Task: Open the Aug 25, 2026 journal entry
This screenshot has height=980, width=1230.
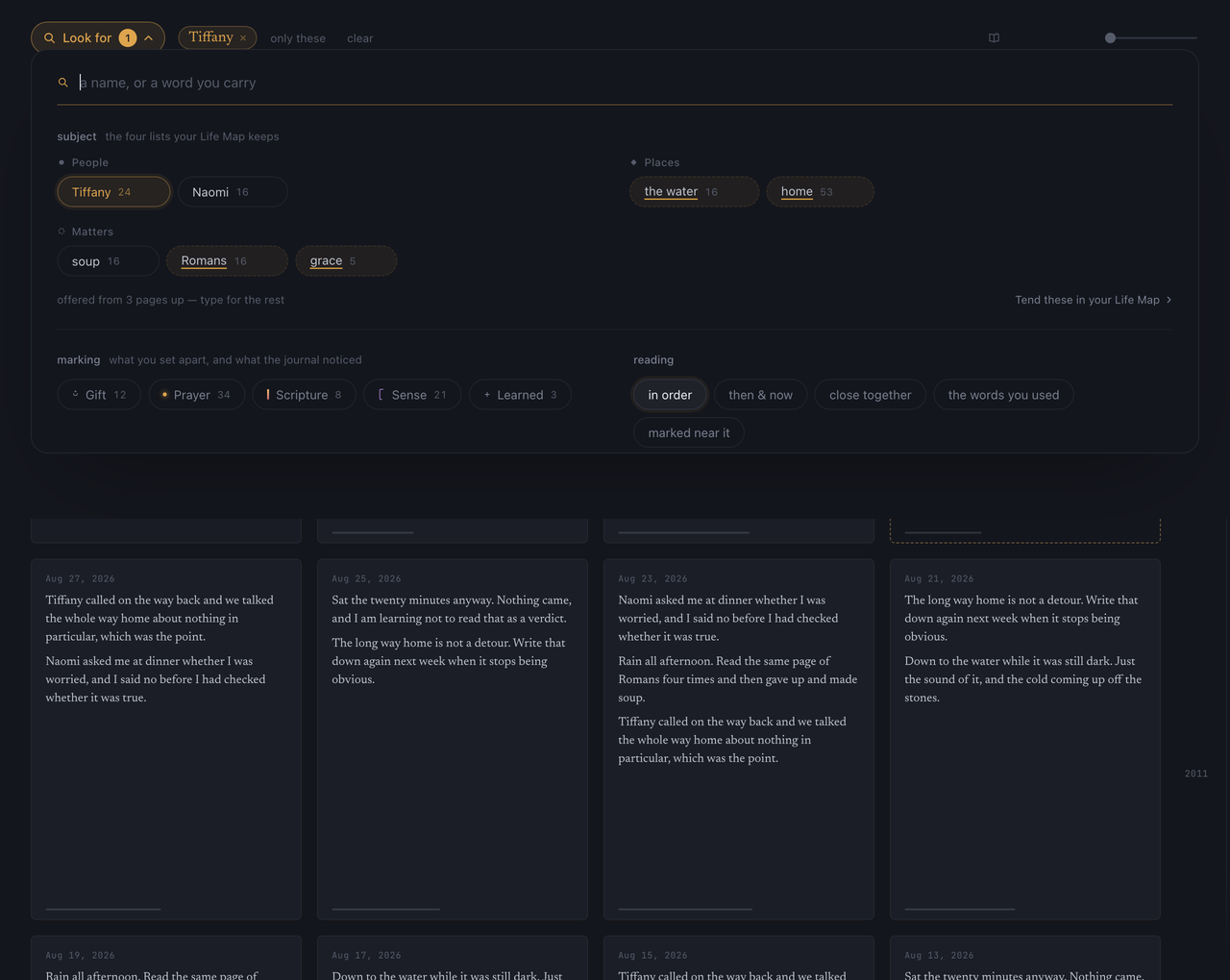Action: coord(453,739)
